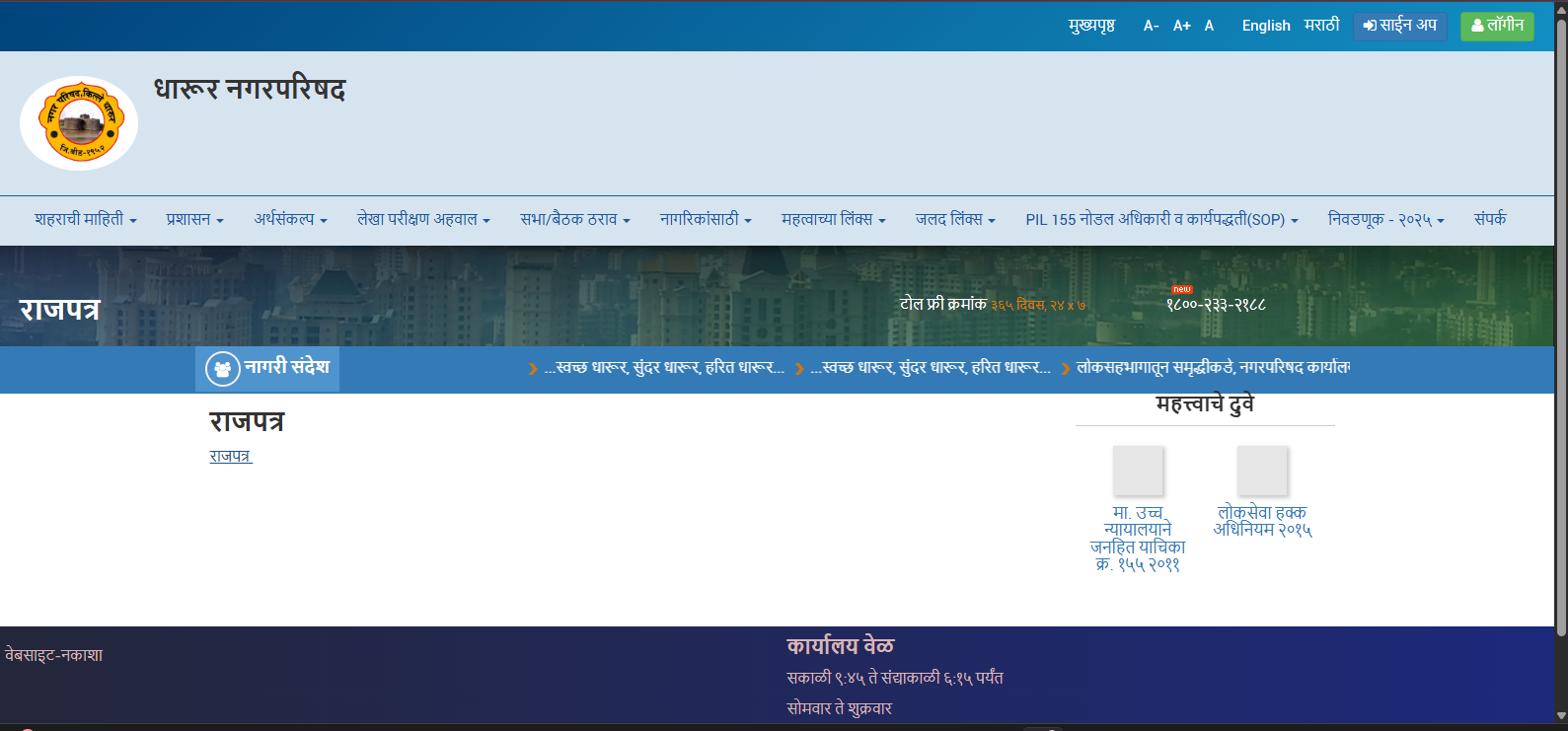Click the नागरी संदेश people icon

pyautogui.click(x=222, y=369)
